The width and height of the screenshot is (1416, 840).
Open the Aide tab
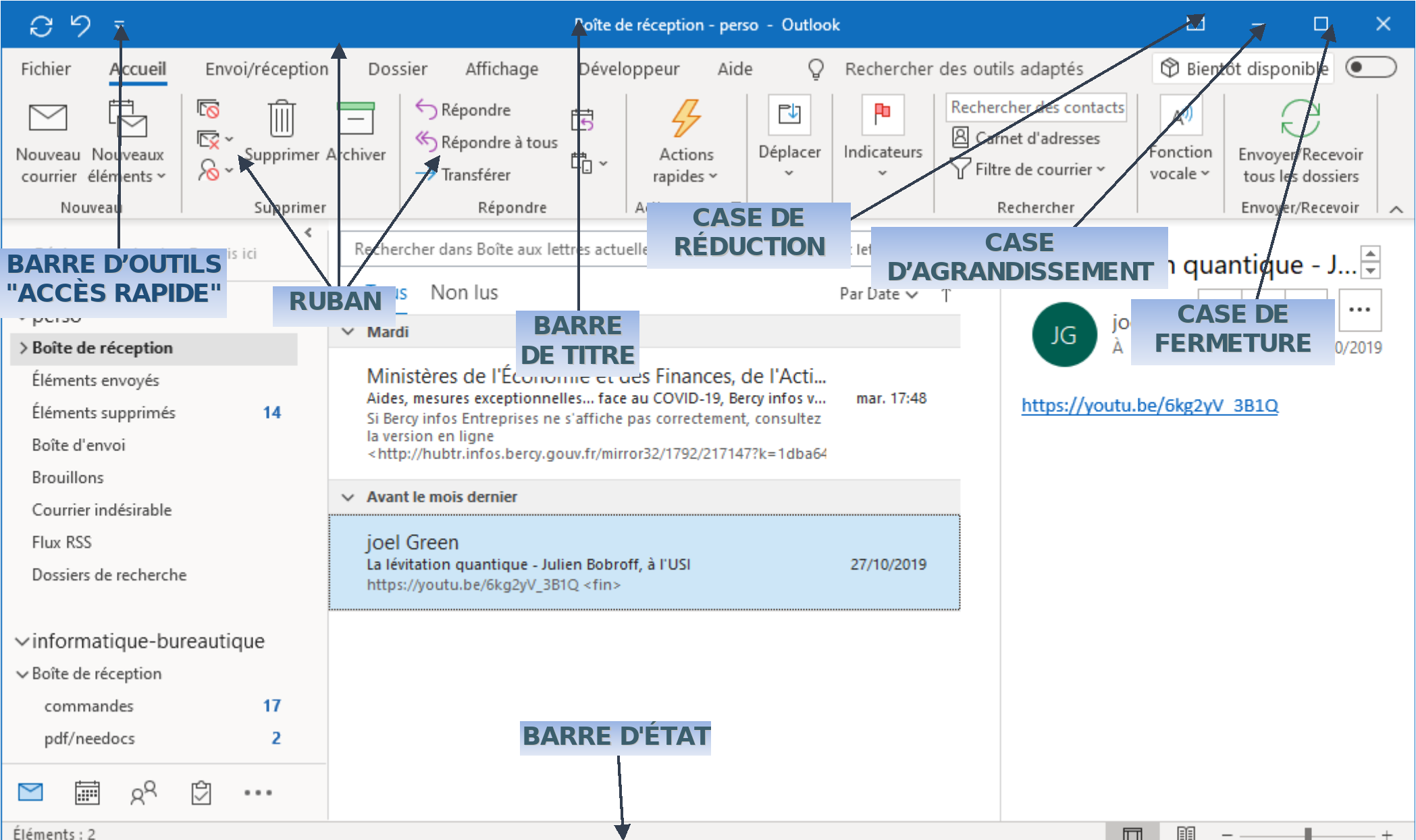coord(735,69)
